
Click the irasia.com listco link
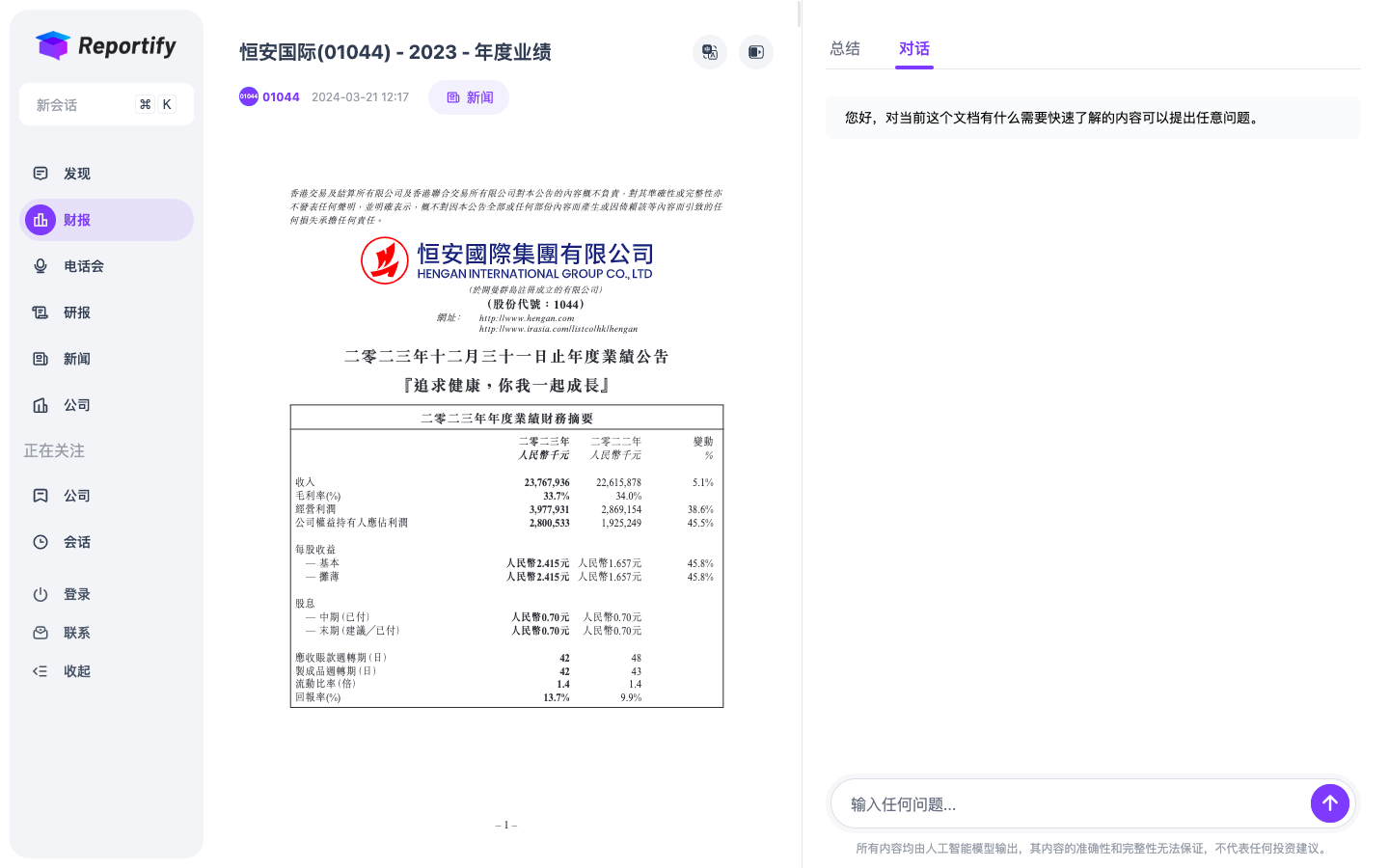[x=558, y=329]
